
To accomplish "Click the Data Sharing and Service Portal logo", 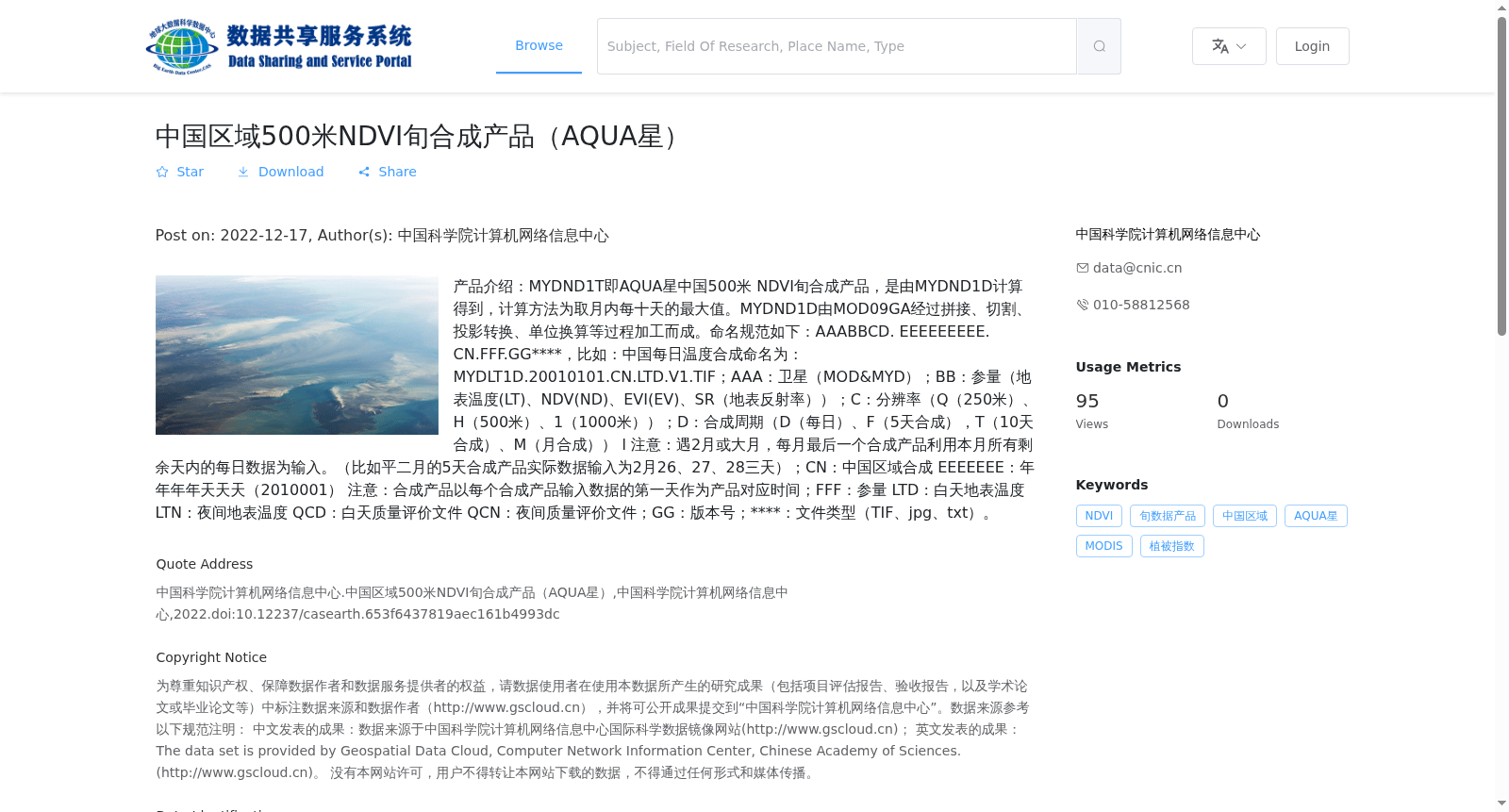I will coord(279,46).
